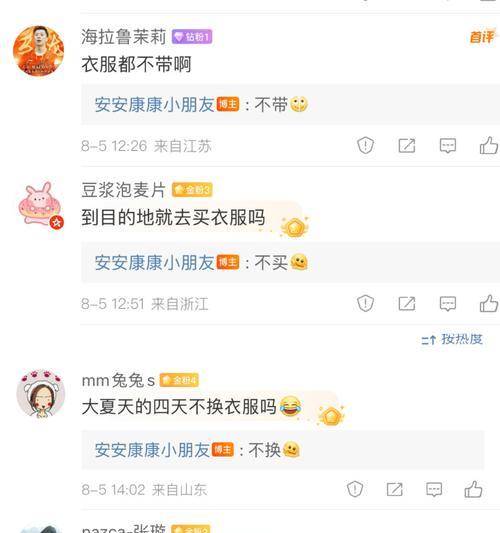
Task: Open 海拉鲁茉莉's profile avatar
Action: [38, 51]
